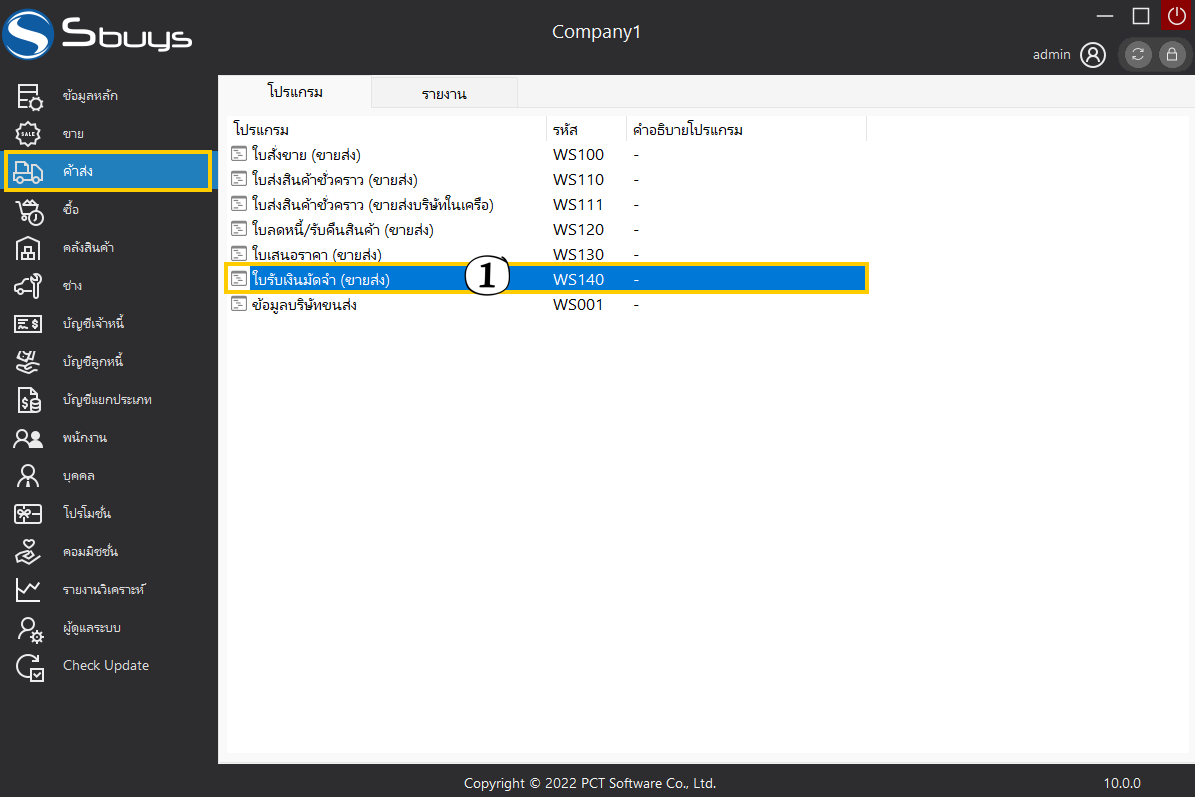Open the ซื้อ shopping cart icon
The height and width of the screenshot is (797, 1195).
click(x=29, y=210)
